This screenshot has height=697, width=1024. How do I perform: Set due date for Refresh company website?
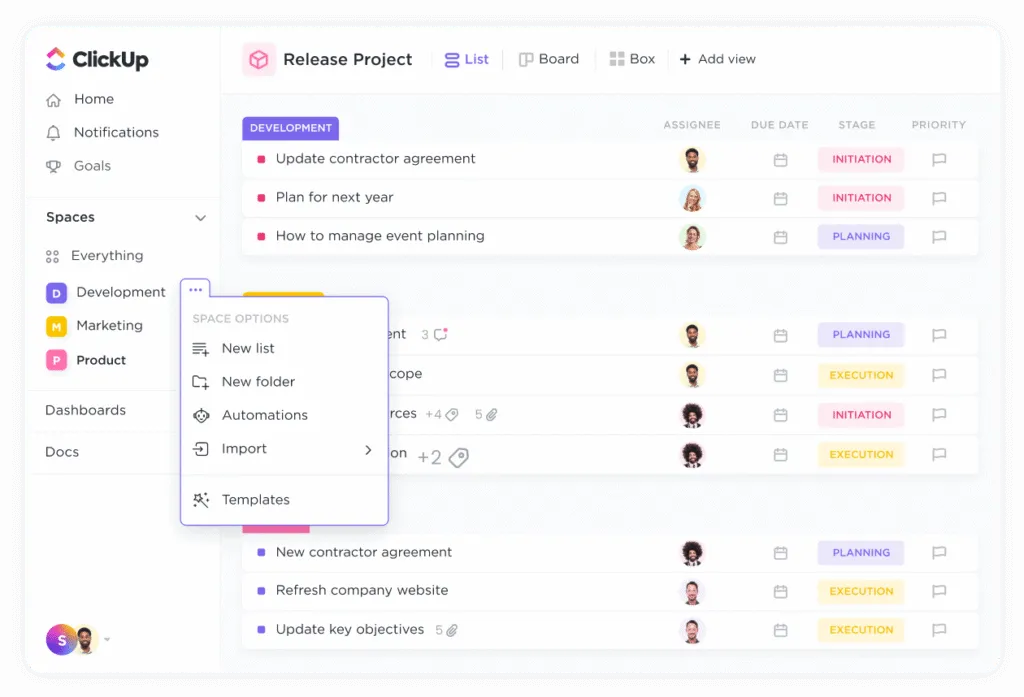(780, 591)
